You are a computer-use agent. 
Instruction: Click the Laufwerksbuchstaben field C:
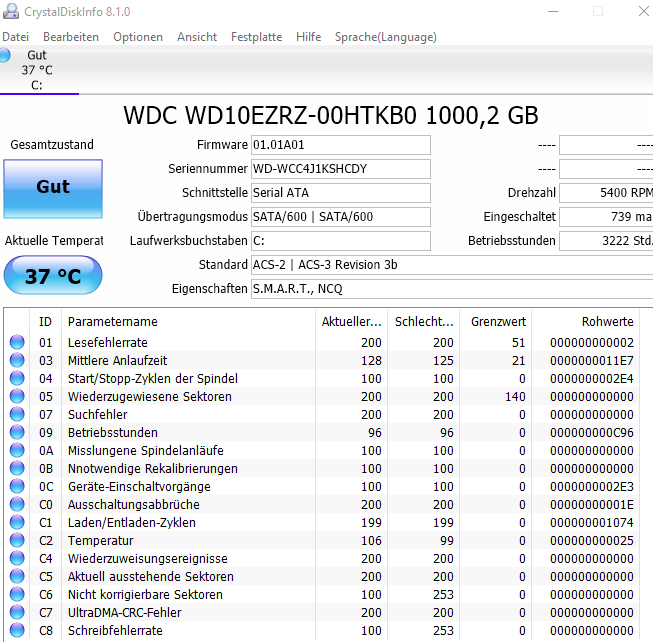pos(341,241)
